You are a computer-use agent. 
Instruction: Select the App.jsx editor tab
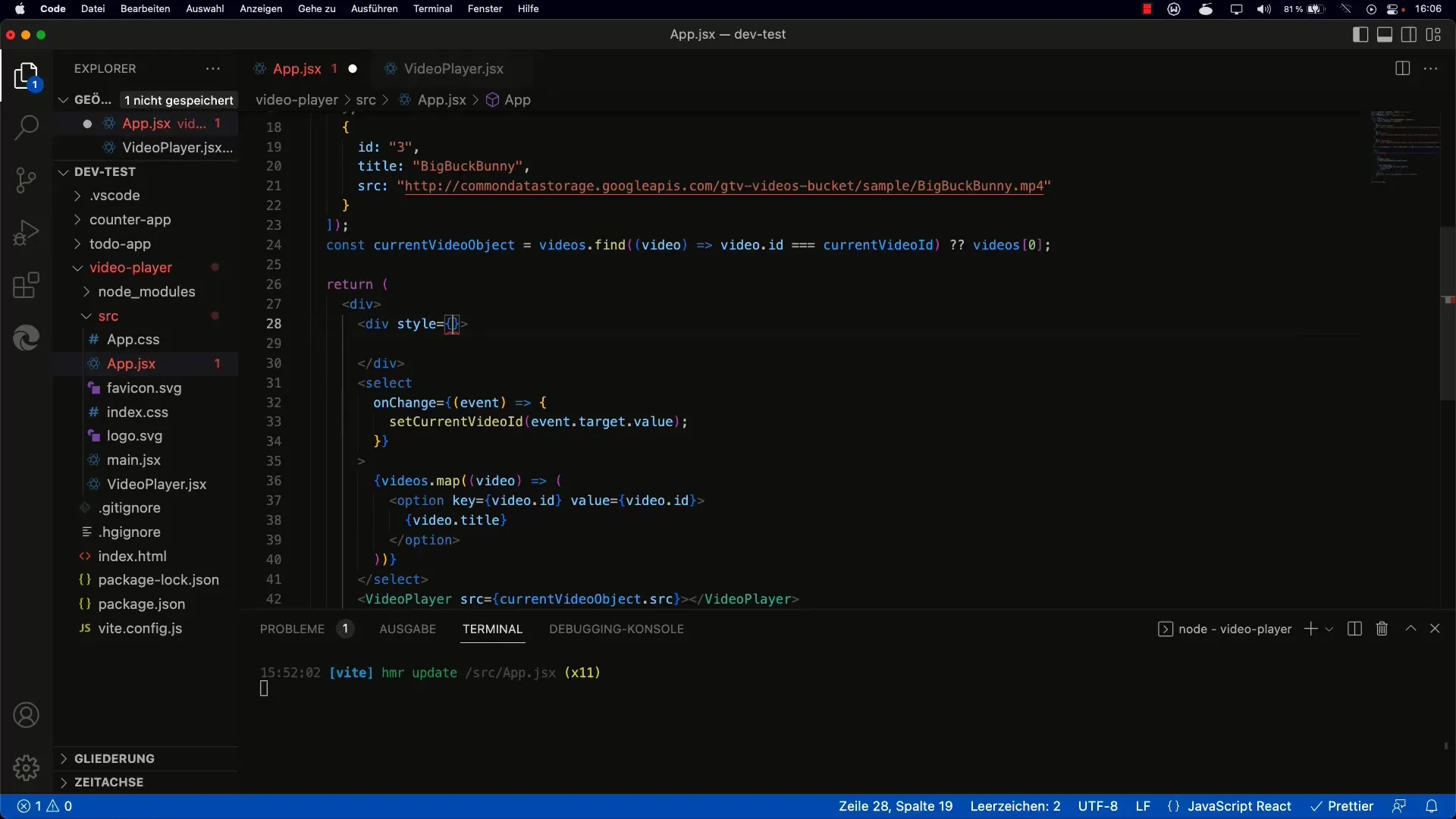coord(297,68)
